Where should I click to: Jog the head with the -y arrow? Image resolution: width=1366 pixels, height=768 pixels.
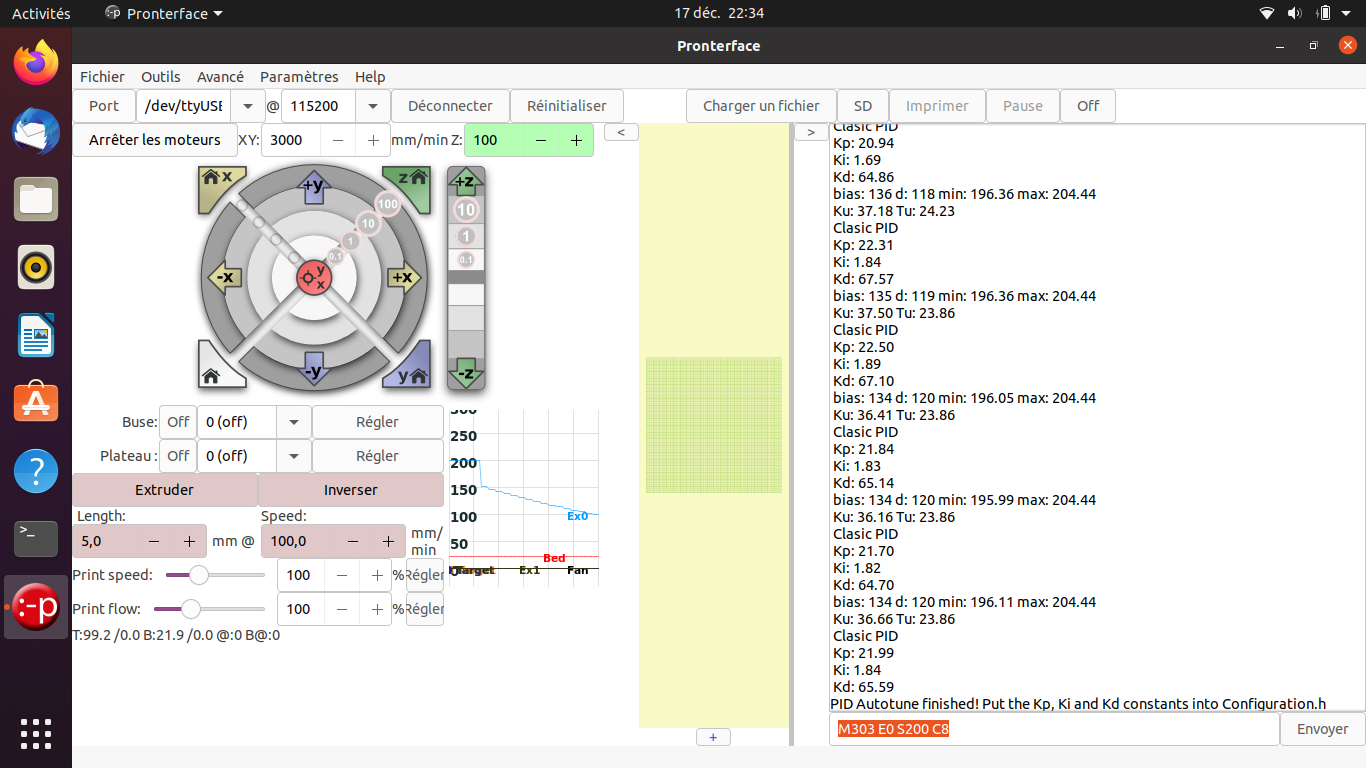(313, 369)
